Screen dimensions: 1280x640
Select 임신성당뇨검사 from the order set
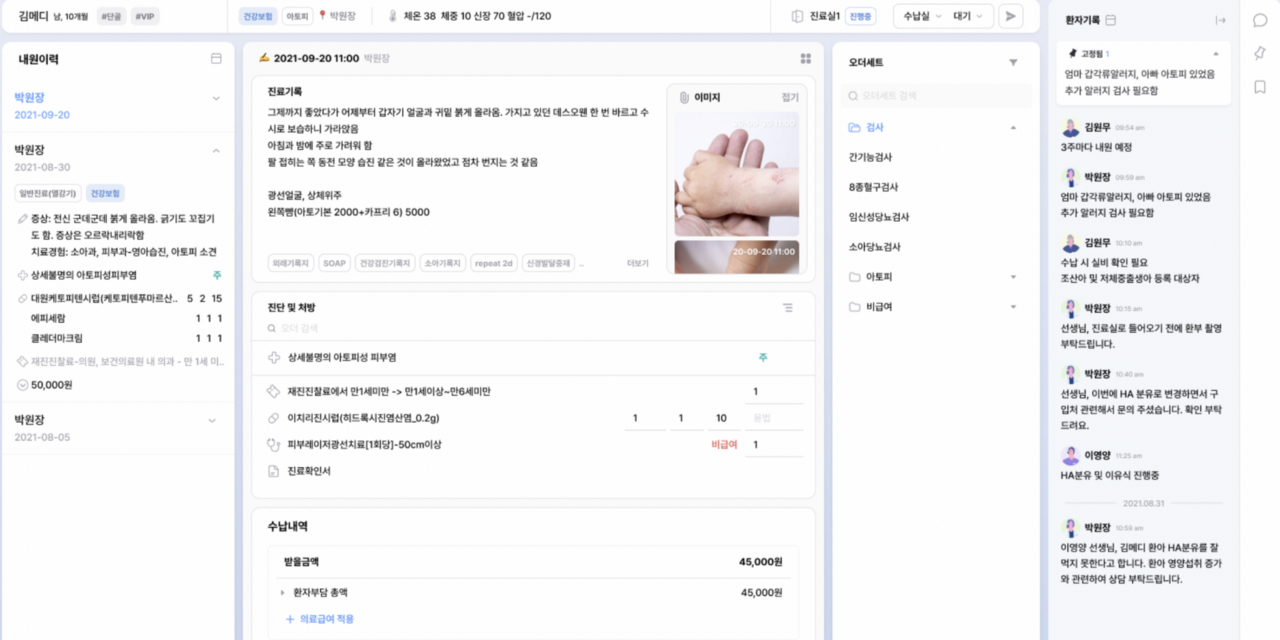click(879, 217)
